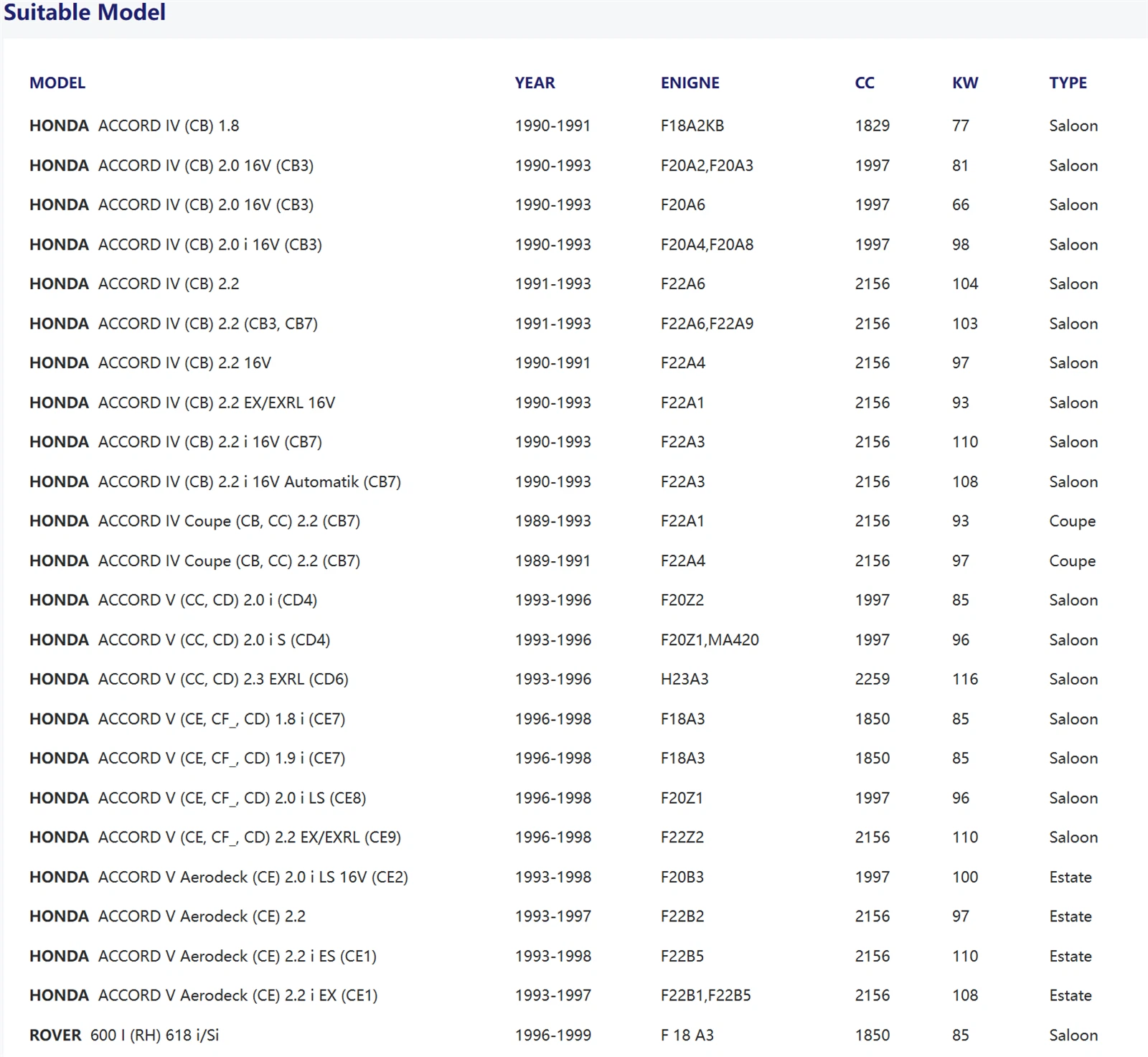Select the "Aerodeck (CE) 2.0 i LS 16V (CE2)" model

pos(294,877)
